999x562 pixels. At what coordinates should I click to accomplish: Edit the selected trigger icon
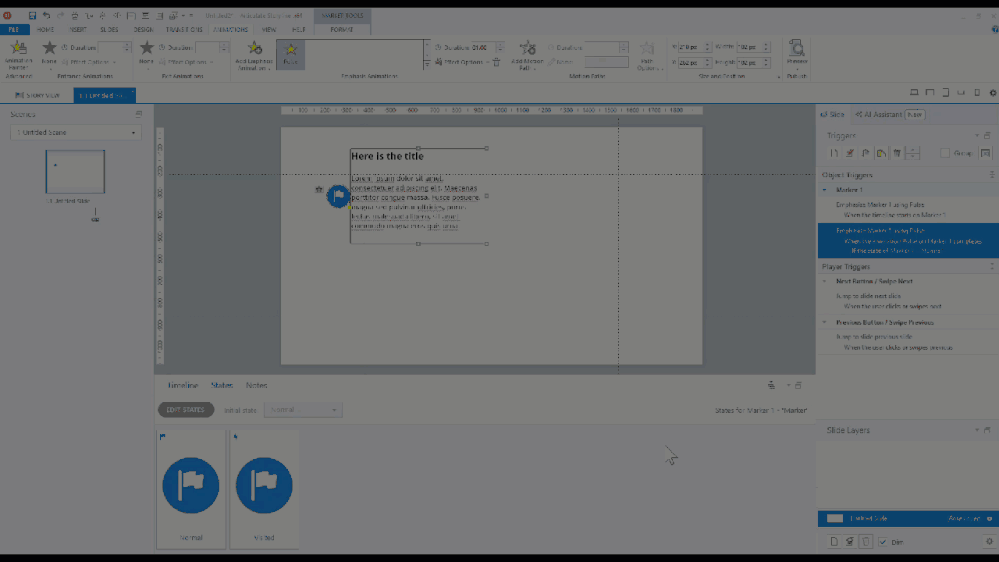(x=850, y=153)
